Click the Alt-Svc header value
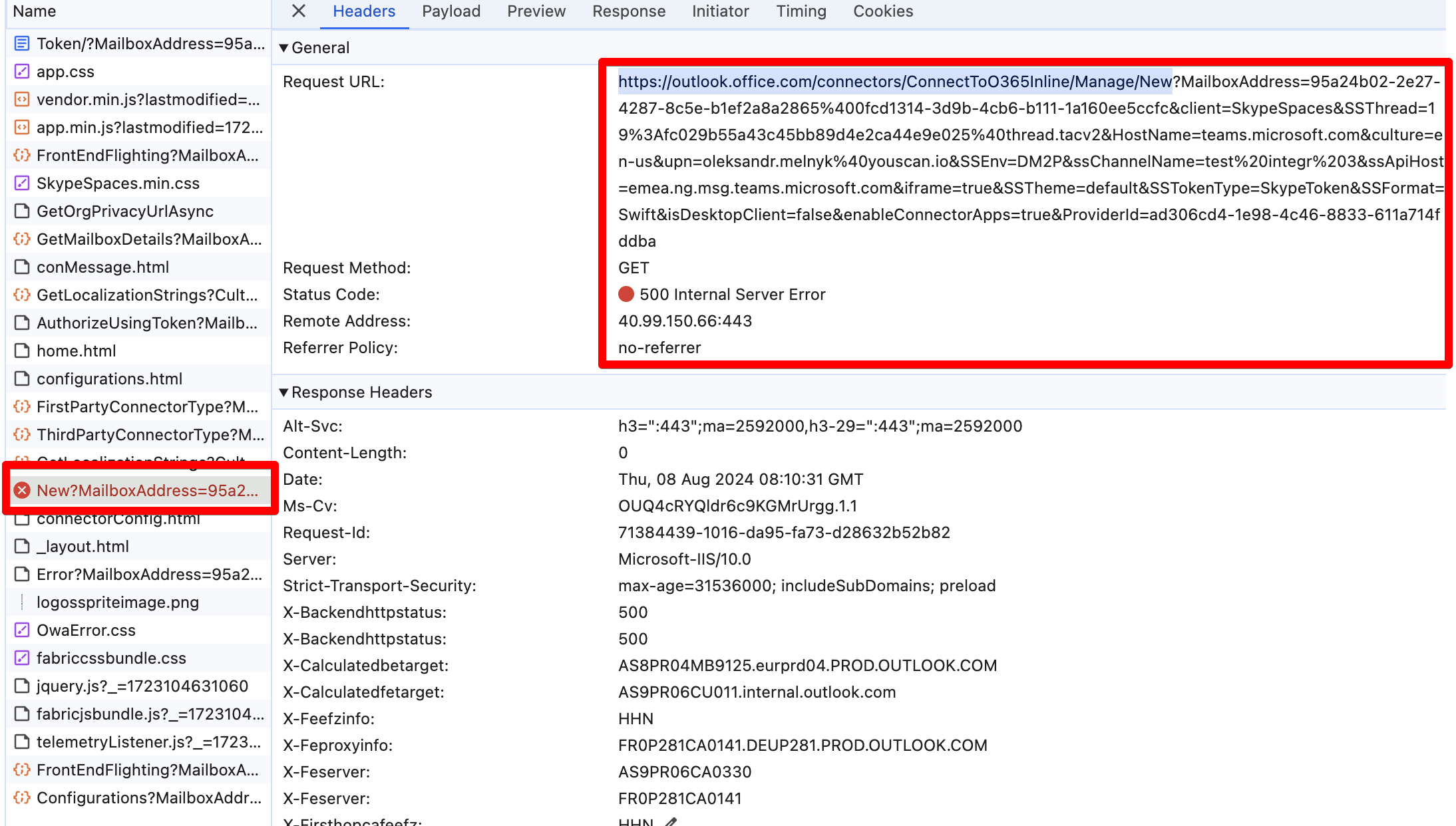Image resolution: width=1456 pixels, height=826 pixels. [x=820, y=426]
